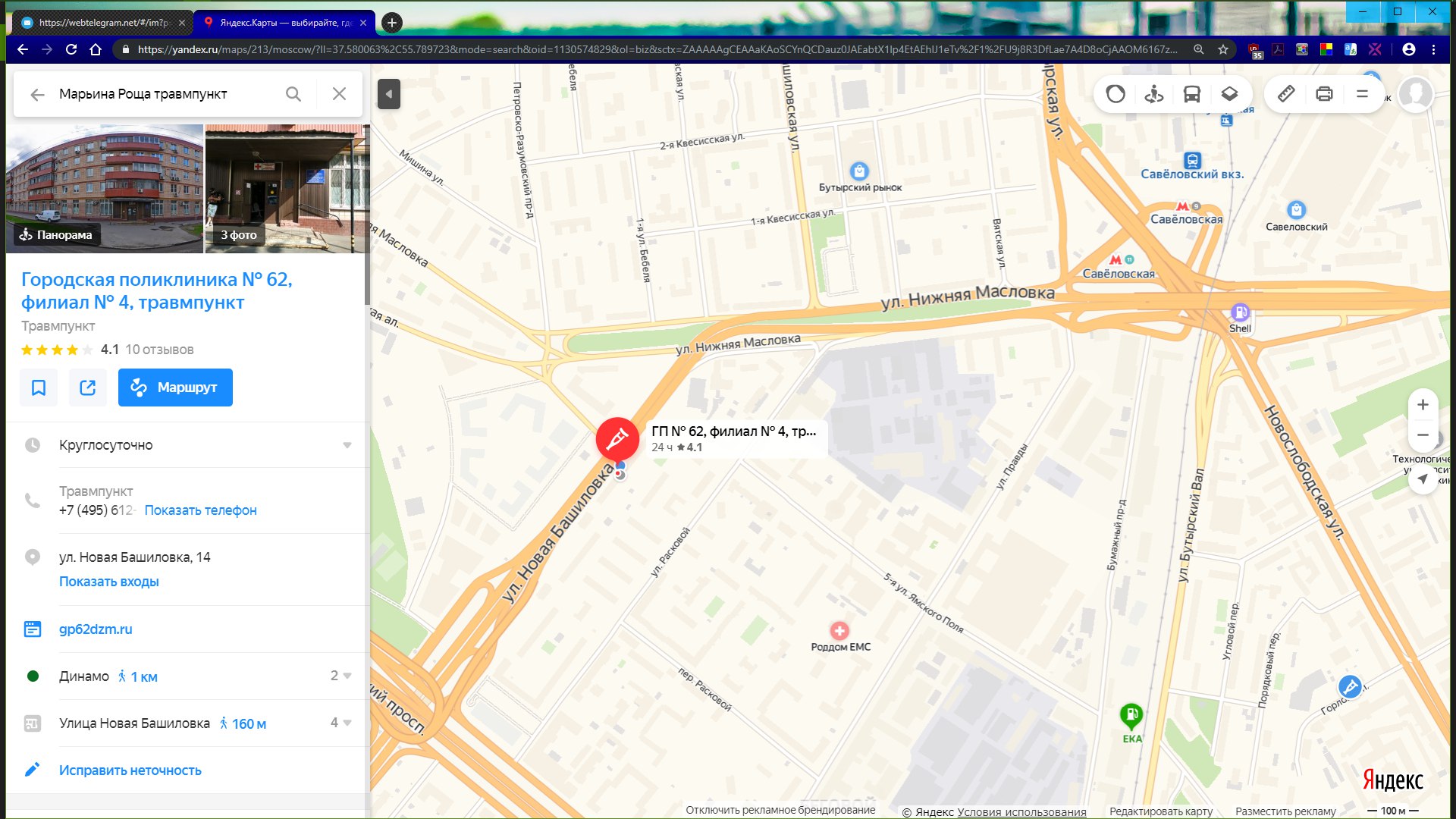Zoom in the map with plus
Viewport: 1456px width, 819px height.
1423,405
